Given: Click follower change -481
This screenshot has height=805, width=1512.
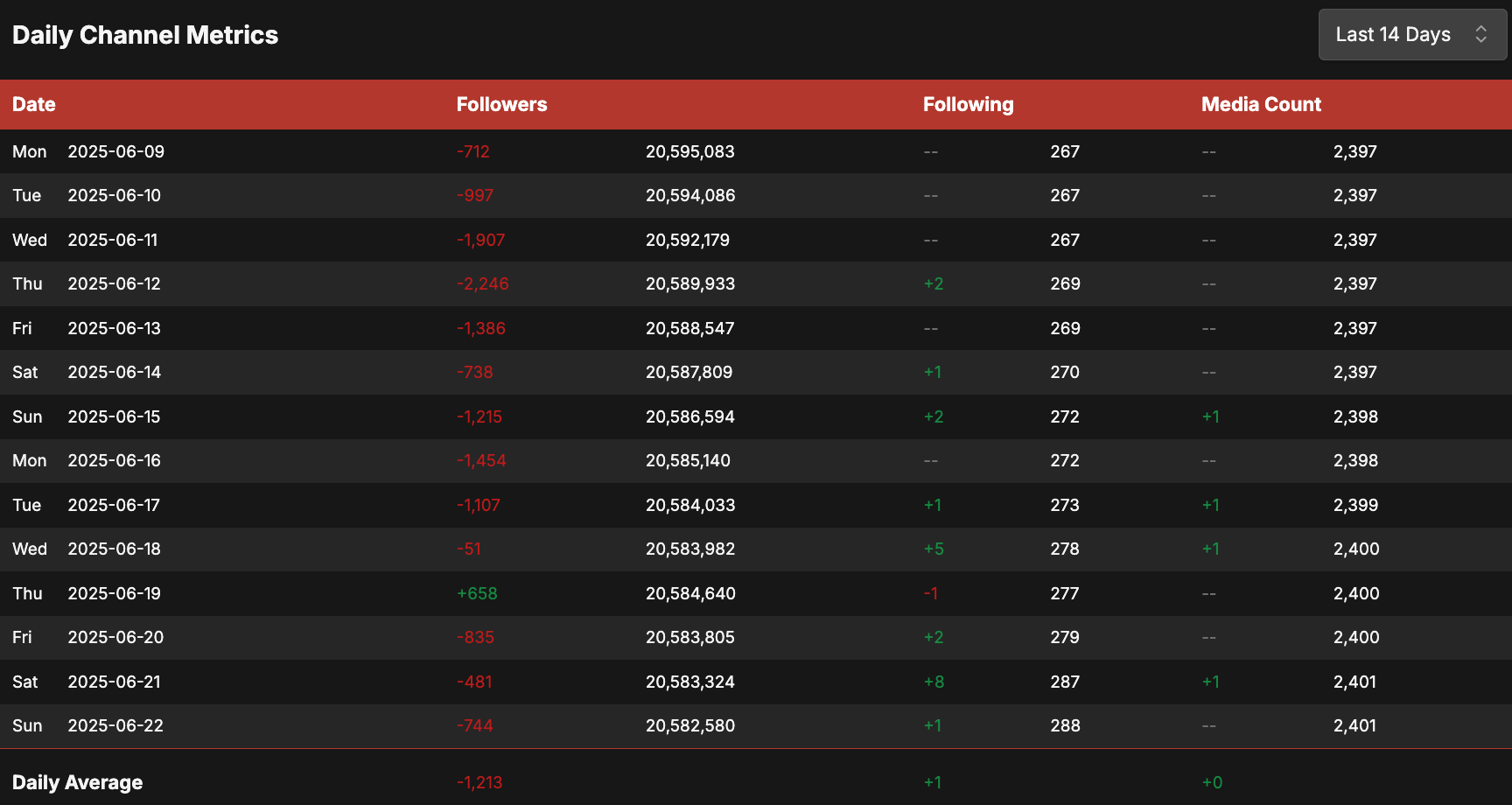Looking at the screenshot, I should click(474, 682).
